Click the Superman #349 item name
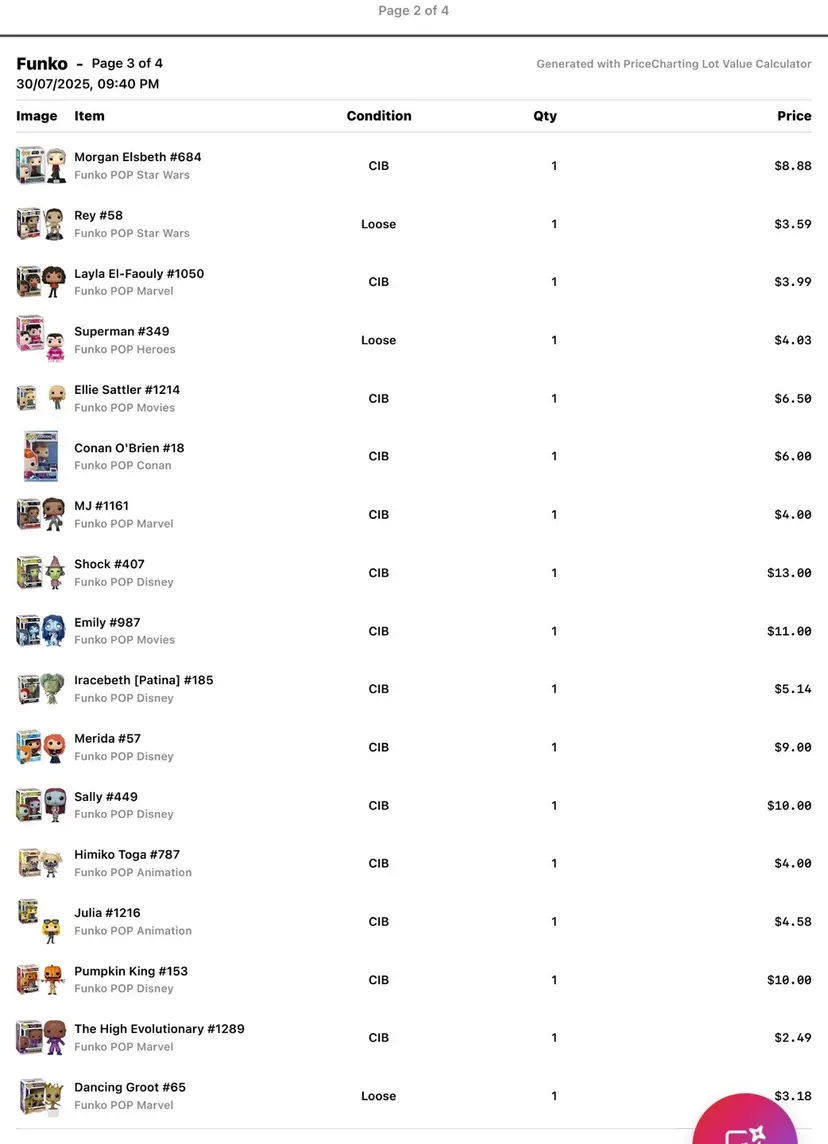This screenshot has width=828, height=1144. pos(122,331)
